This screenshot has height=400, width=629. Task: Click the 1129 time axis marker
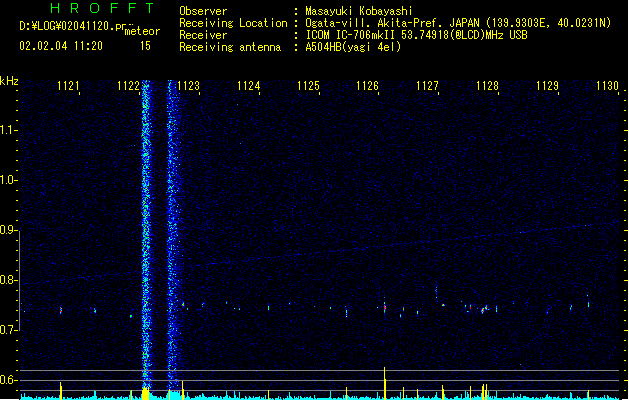pos(547,86)
